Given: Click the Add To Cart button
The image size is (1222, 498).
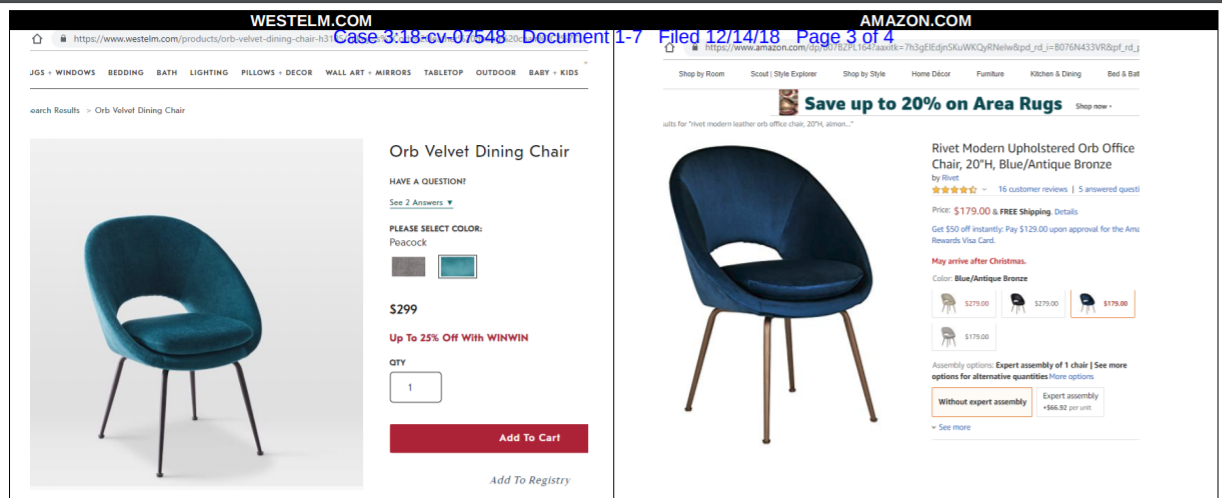Looking at the screenshot, I should tap(489, 438).
